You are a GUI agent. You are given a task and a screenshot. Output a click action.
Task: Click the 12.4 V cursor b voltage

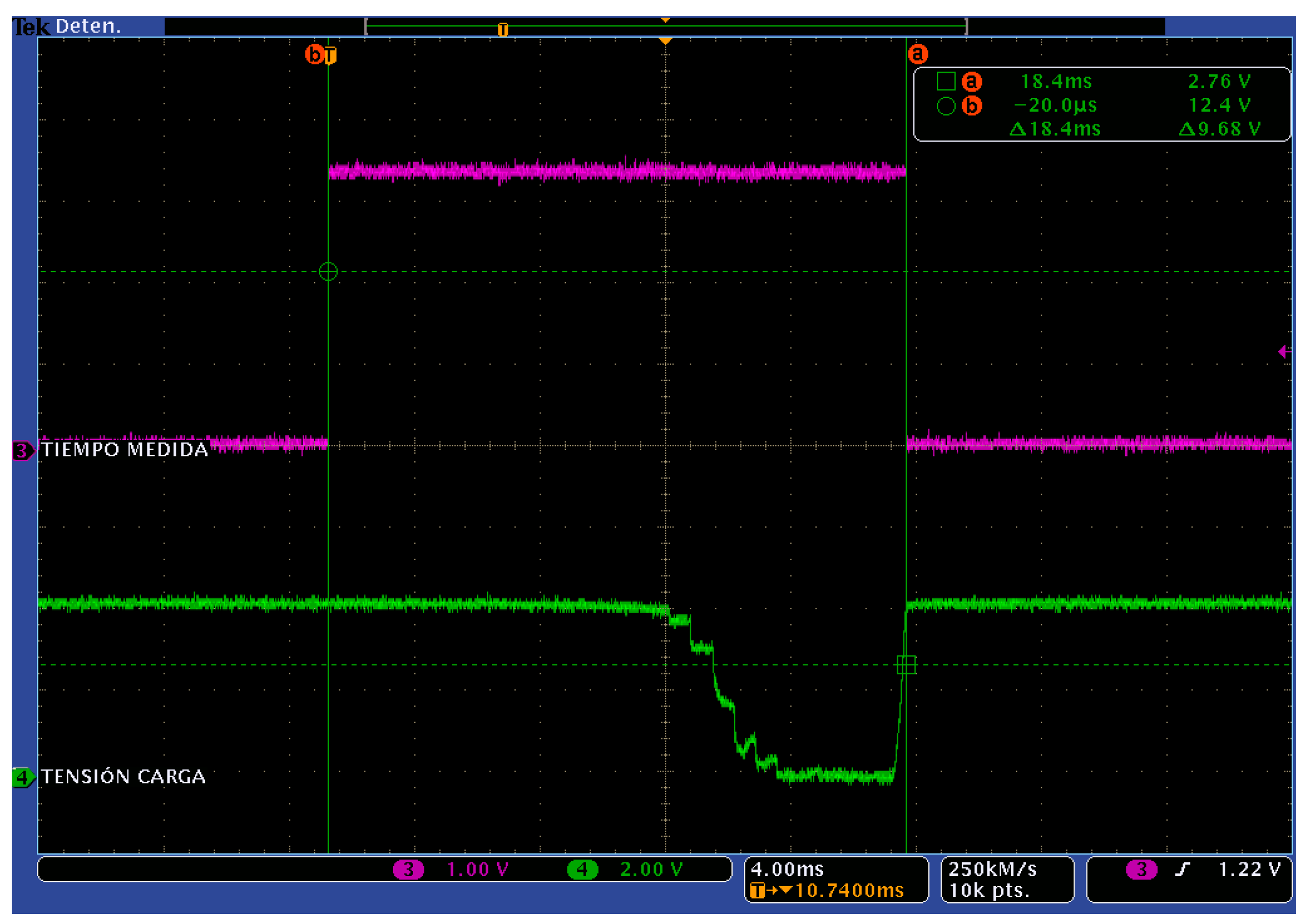[x=1219, y=105]
